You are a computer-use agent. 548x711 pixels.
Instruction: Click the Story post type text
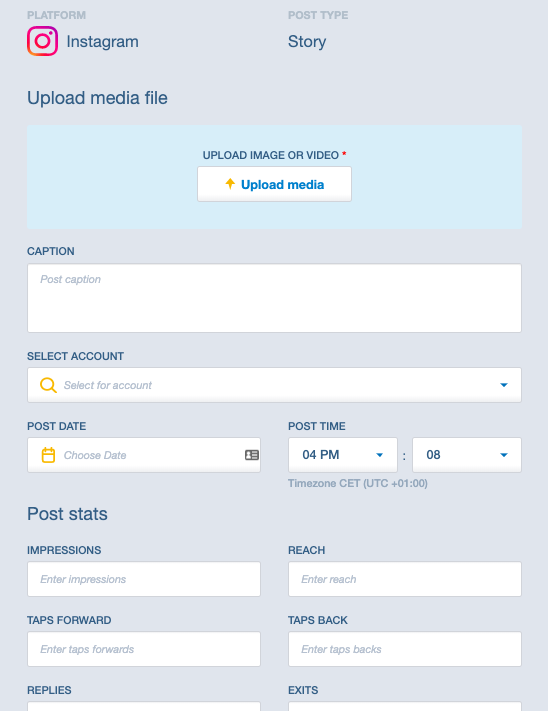click(307, 41)
